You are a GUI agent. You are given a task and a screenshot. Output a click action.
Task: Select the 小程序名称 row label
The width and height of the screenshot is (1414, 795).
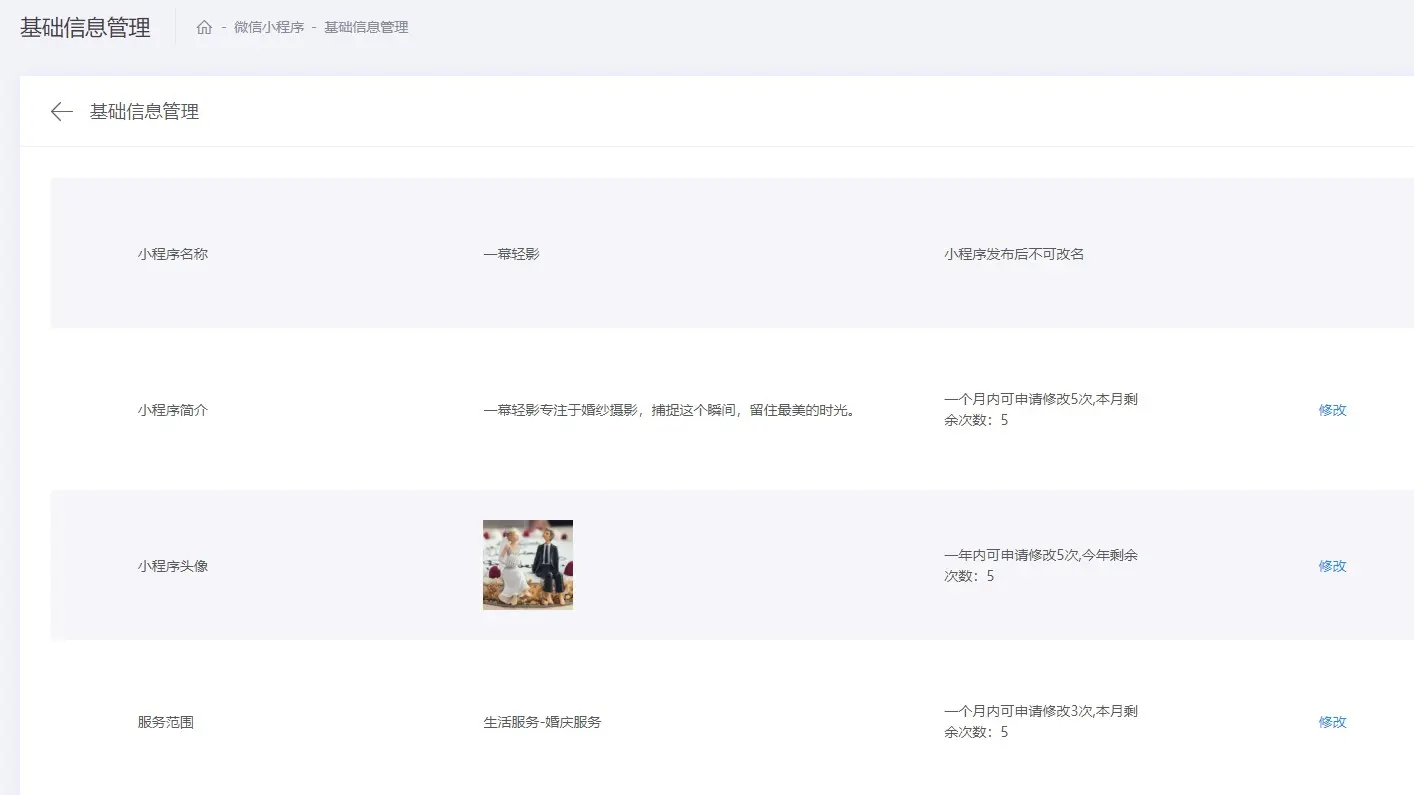click(x=172, y=253)
